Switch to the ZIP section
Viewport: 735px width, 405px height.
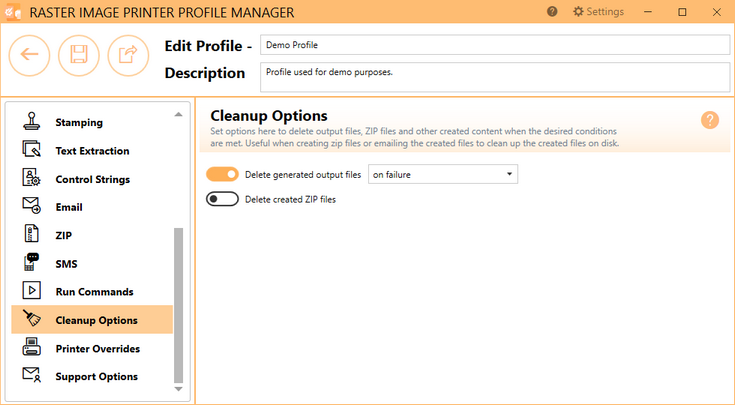click(92, 235)
